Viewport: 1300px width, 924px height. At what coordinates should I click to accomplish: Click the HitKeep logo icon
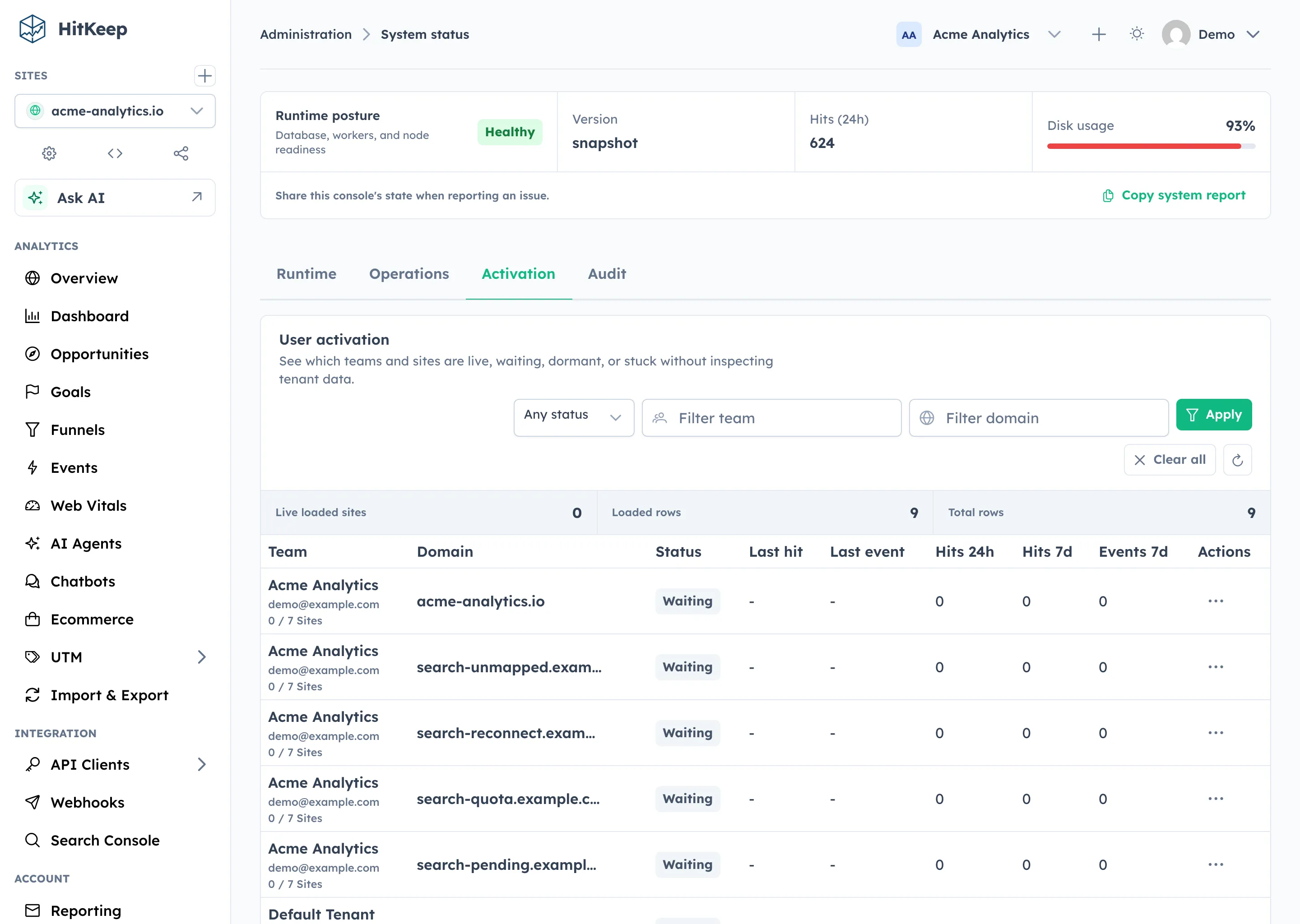(x=32, y=29)
